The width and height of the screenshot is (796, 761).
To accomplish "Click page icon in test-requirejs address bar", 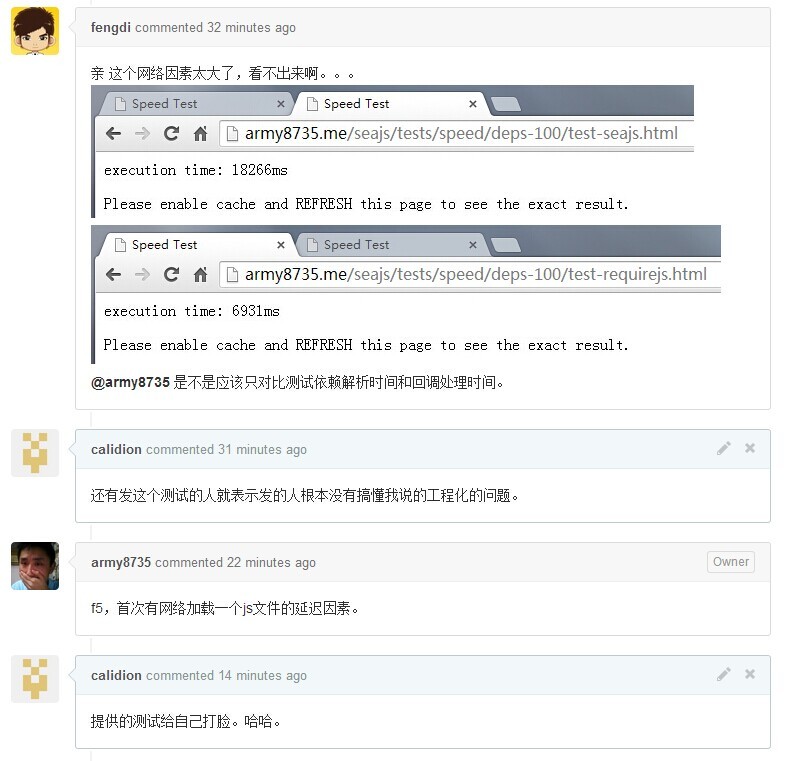I will 232,275.
